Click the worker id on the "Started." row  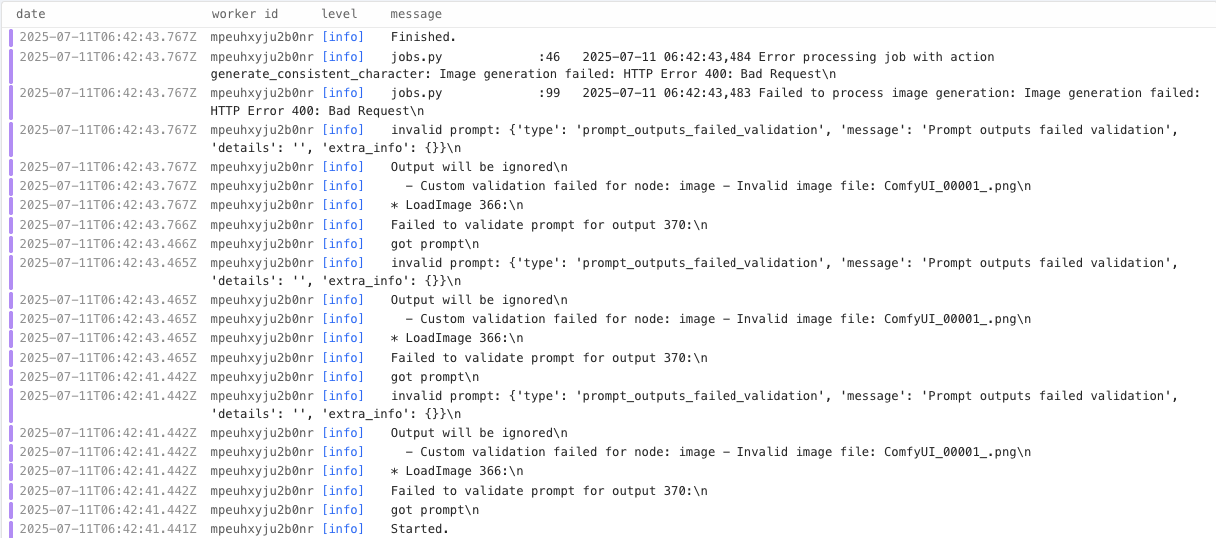pyautogui.click(x=262, y=529)
